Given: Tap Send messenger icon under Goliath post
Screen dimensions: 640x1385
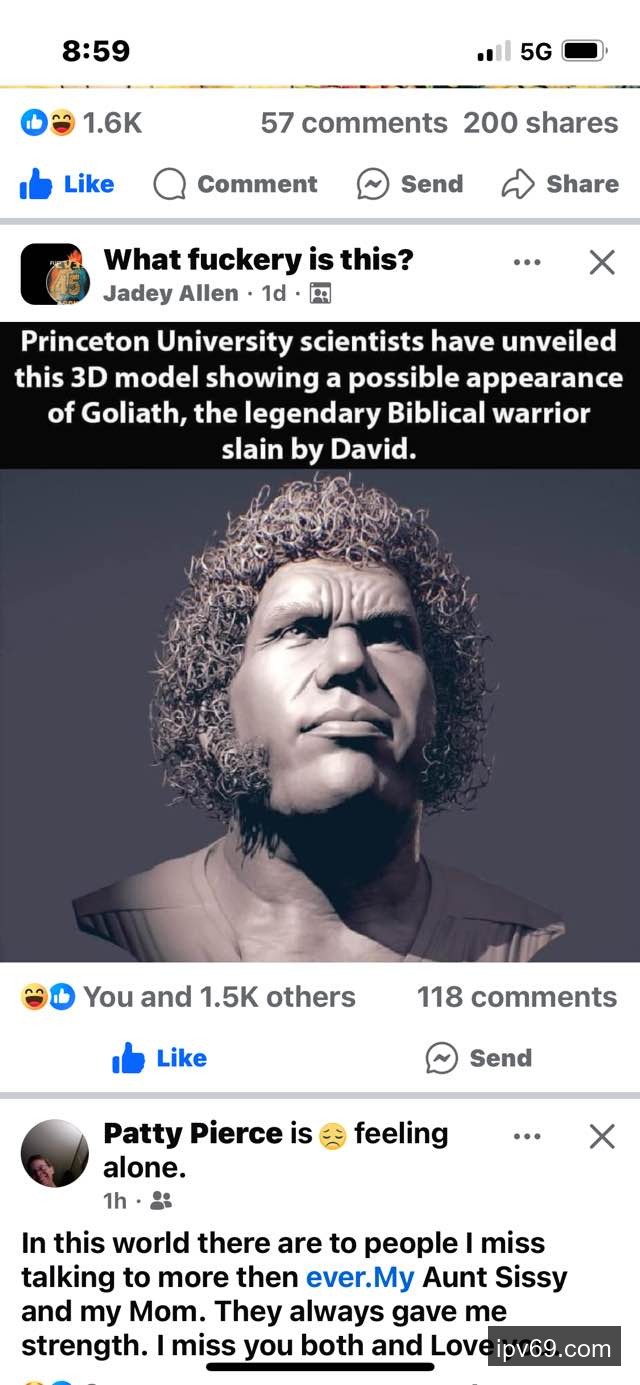Looking at the screenshot, I should click(x=442, y=1058).
